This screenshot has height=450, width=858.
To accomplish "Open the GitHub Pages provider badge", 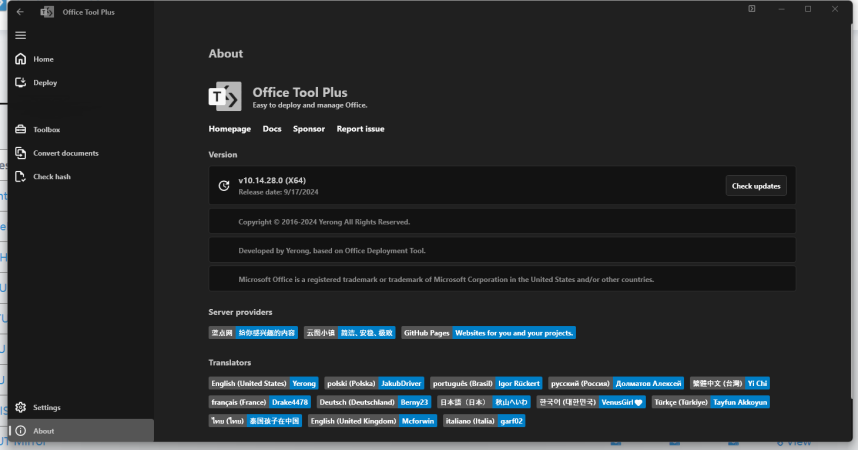I will [489, 333].
